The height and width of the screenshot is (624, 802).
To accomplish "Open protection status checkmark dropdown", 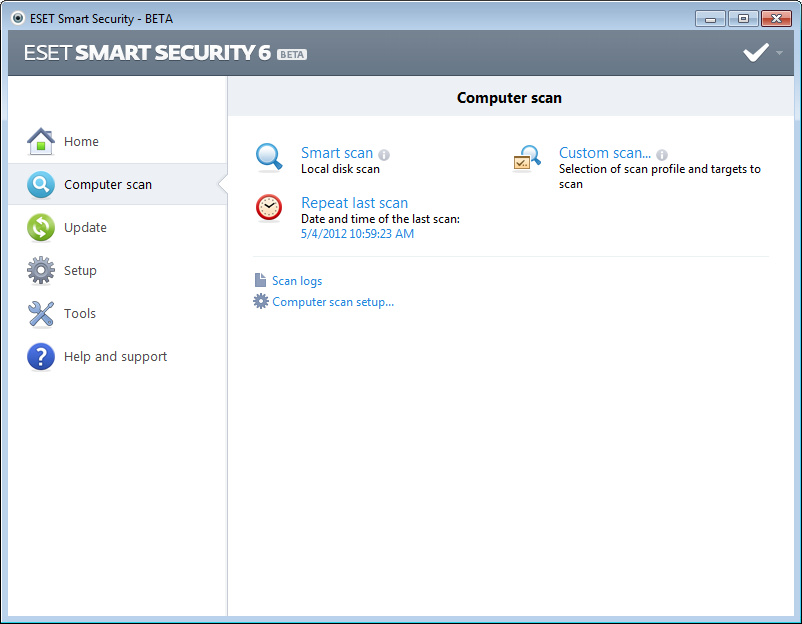I will point(762,53).
